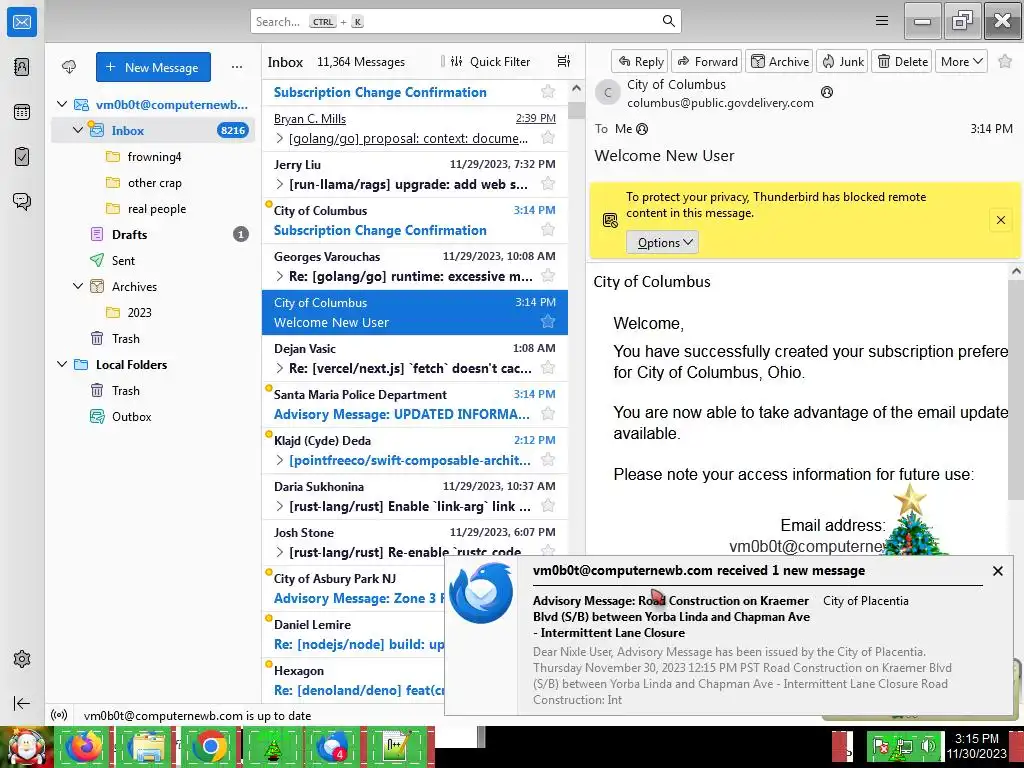
Task: Launch Firefox from the taskbar
Action: (84, 747)
